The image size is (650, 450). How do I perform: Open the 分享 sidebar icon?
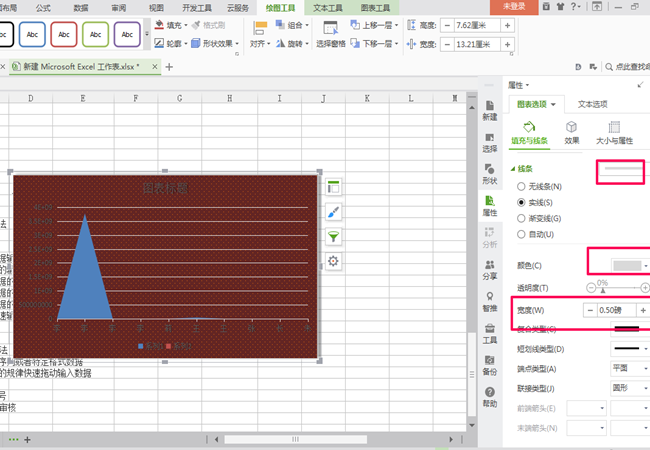[490, 270]
